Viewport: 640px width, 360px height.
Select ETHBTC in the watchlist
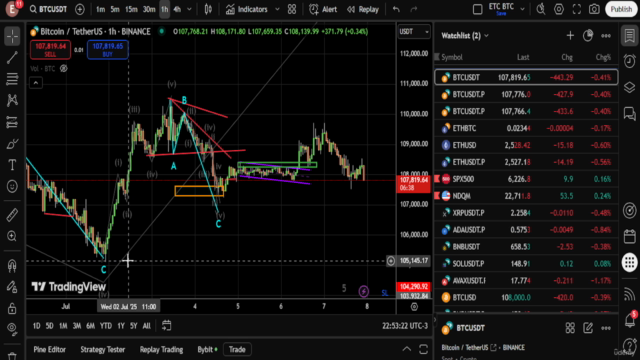527,128
